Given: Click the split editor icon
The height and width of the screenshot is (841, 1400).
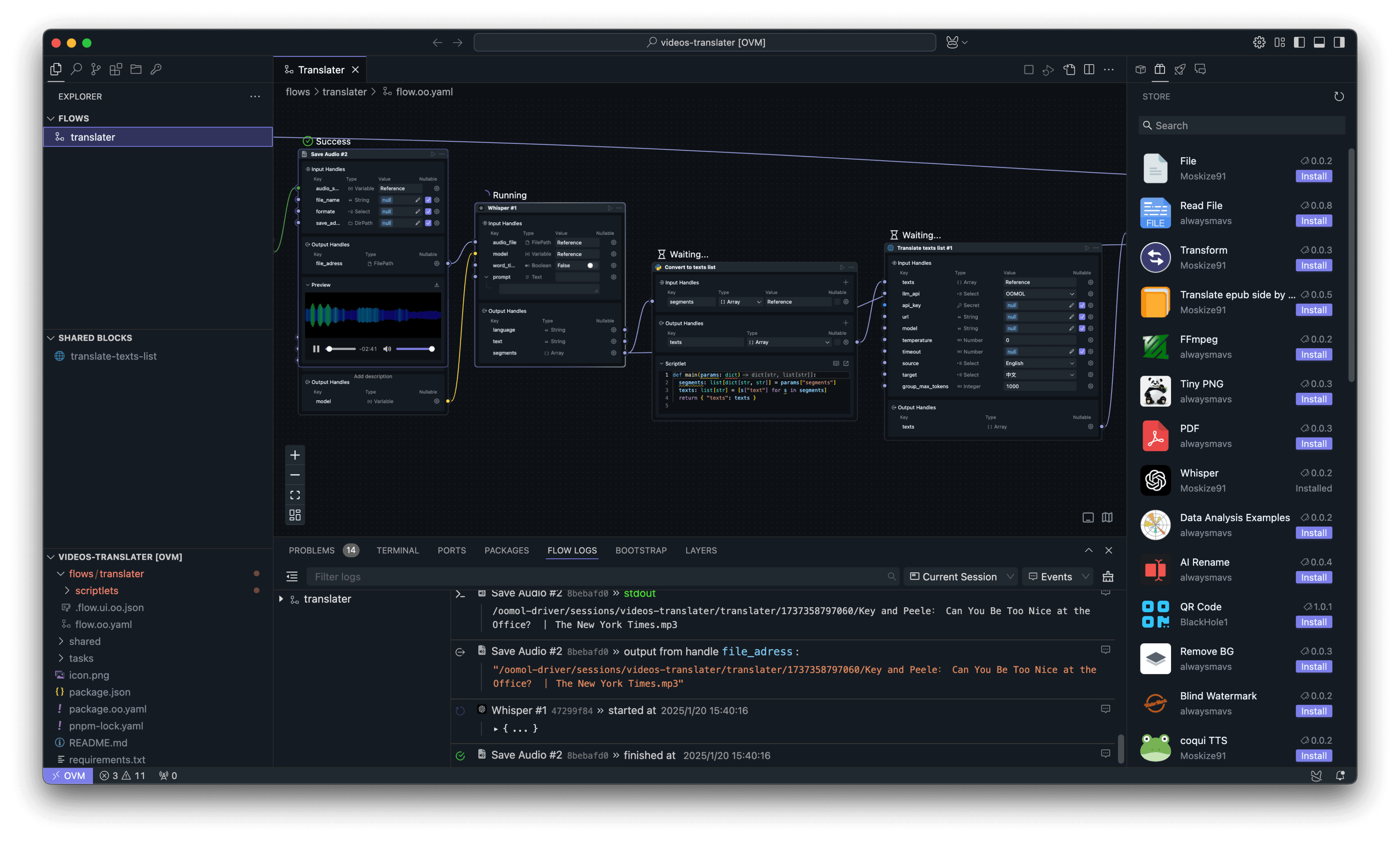Looking at the screenshot, I should (1089, 69).
